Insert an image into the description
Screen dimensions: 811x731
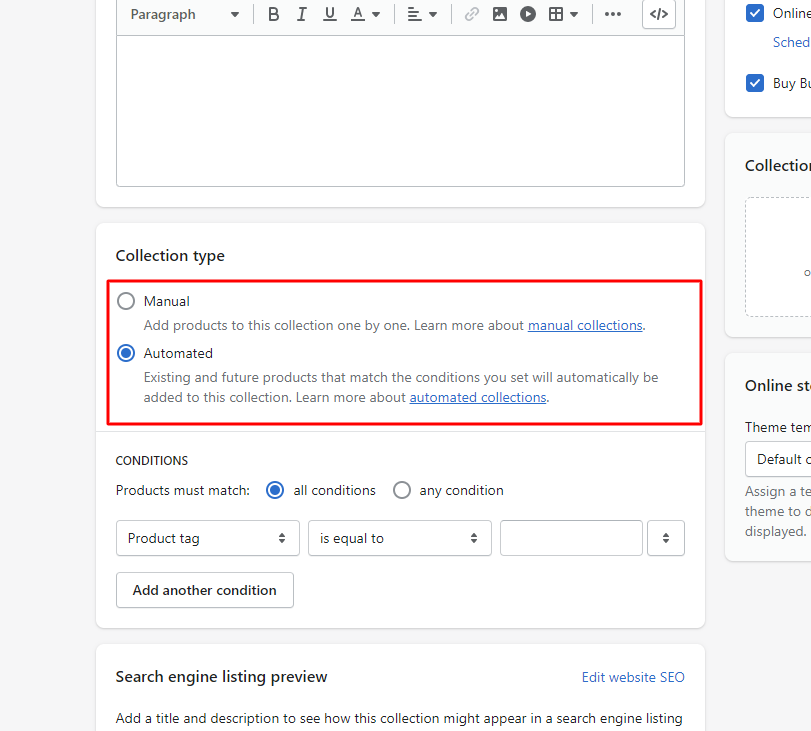coord(499,14)
